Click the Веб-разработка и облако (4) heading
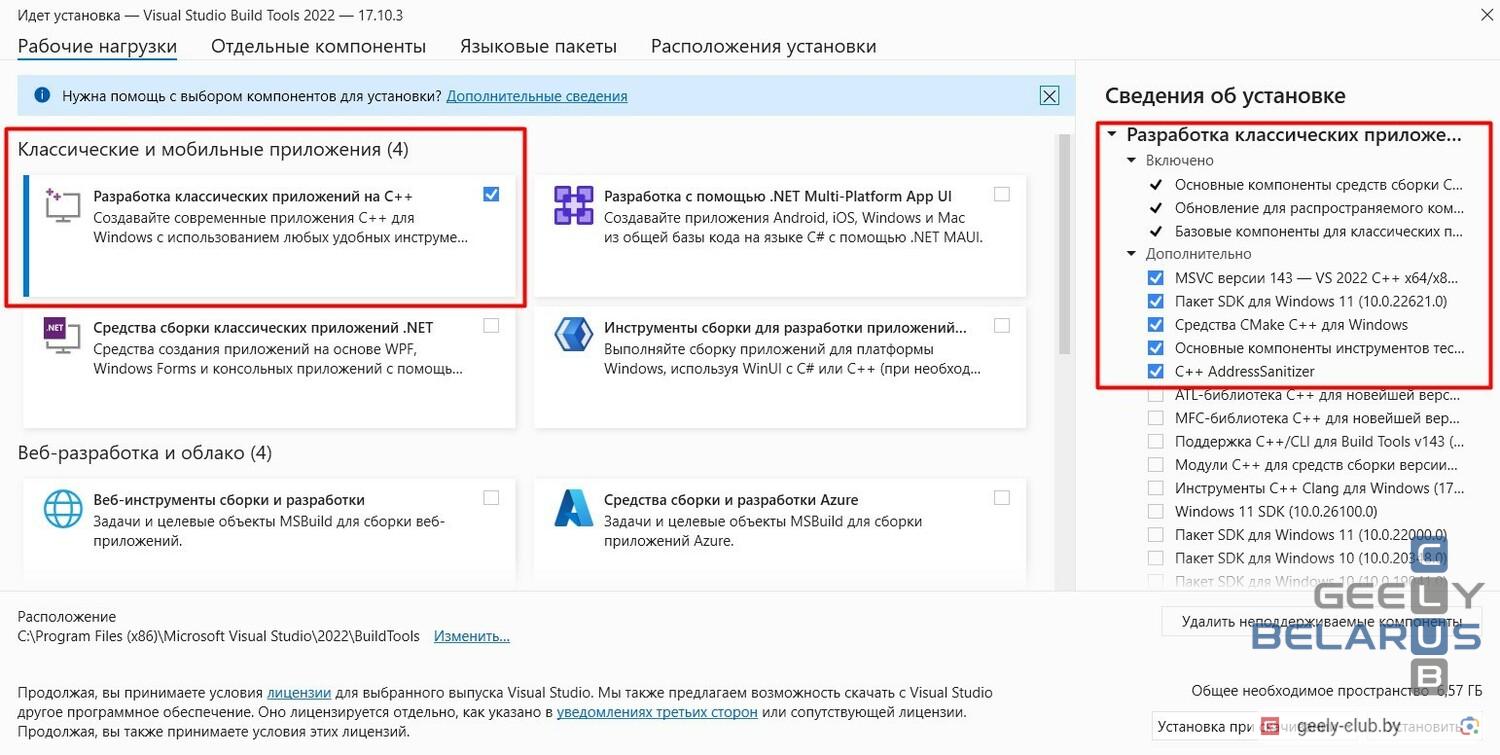The width and height of the screenshot is (1500, 755). coord(145,453)
